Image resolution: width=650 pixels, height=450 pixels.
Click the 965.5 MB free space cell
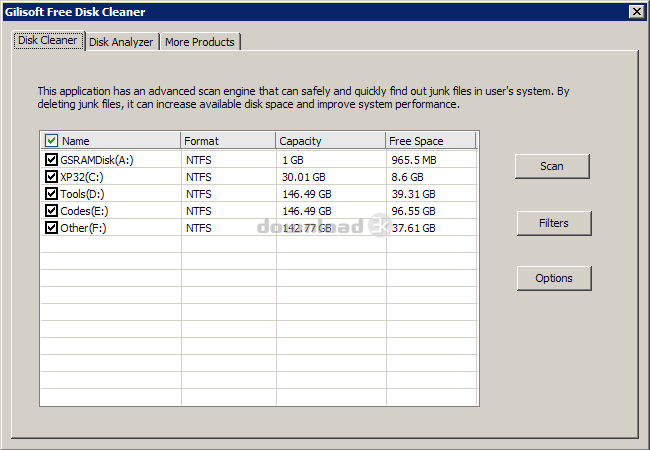pyautogui.click(x=414, y=160)
